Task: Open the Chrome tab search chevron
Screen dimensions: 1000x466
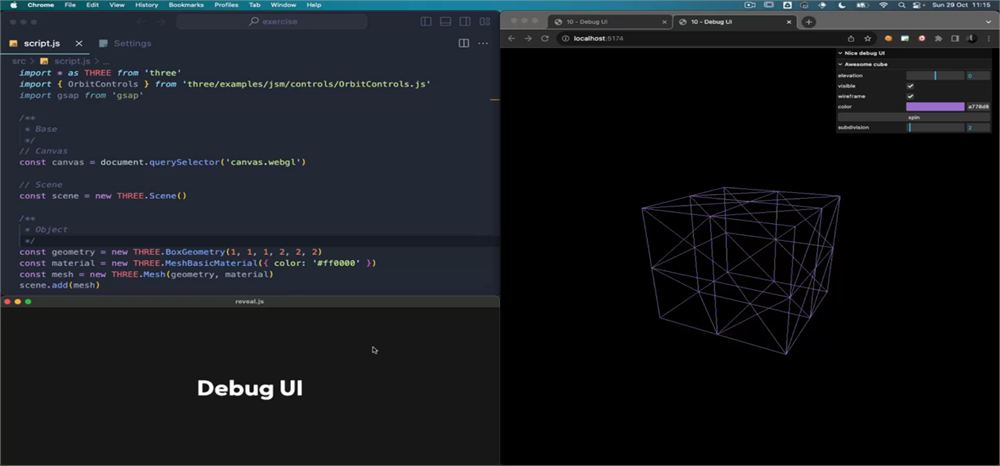Action: coord(989,22)
